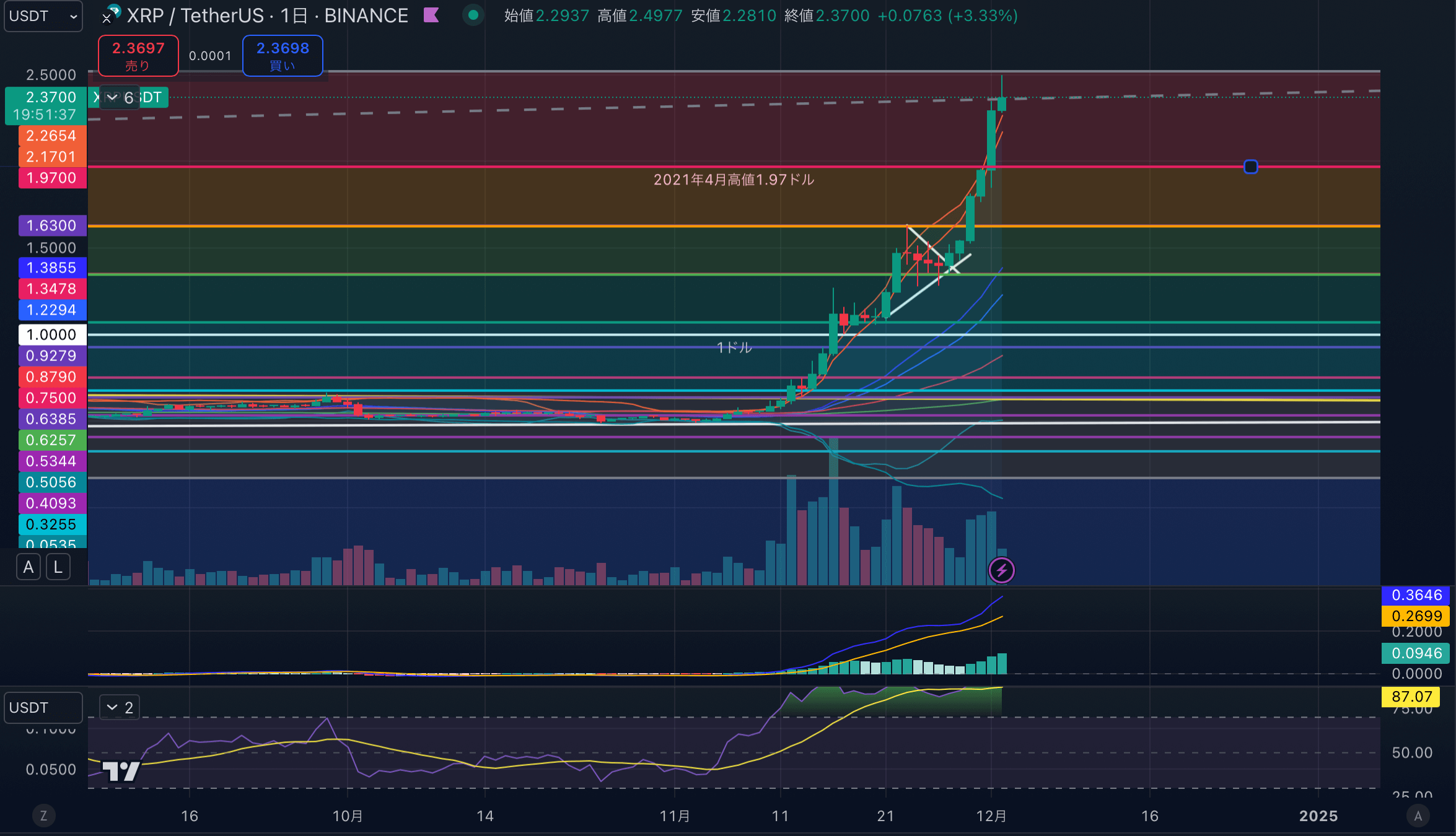Screen dimensions: 1456x836
Task: Open the USDT currency dropdown at top
Action: coord(43,15)
